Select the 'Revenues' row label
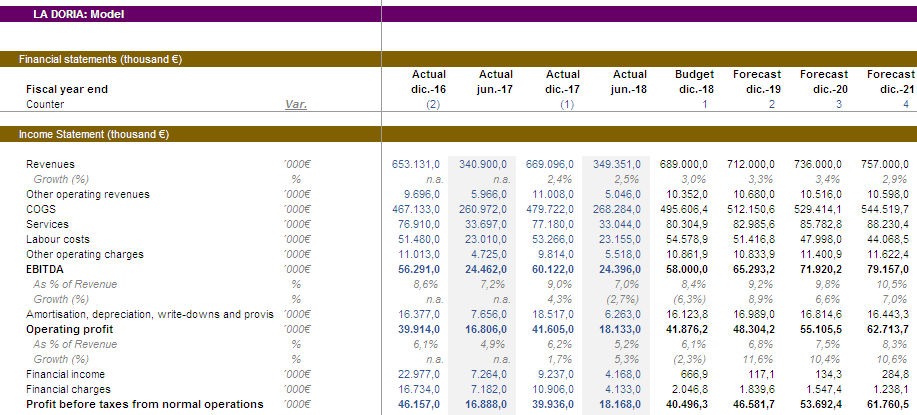 (50, 164)
